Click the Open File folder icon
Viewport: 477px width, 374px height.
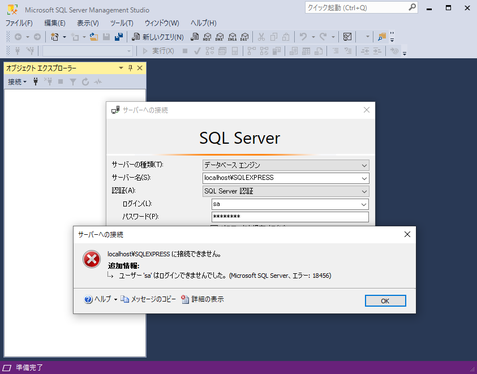point(94,37)
